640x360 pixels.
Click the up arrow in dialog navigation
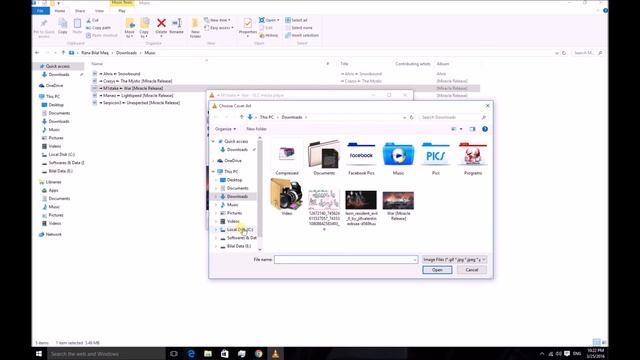click(x=242, y=117)
